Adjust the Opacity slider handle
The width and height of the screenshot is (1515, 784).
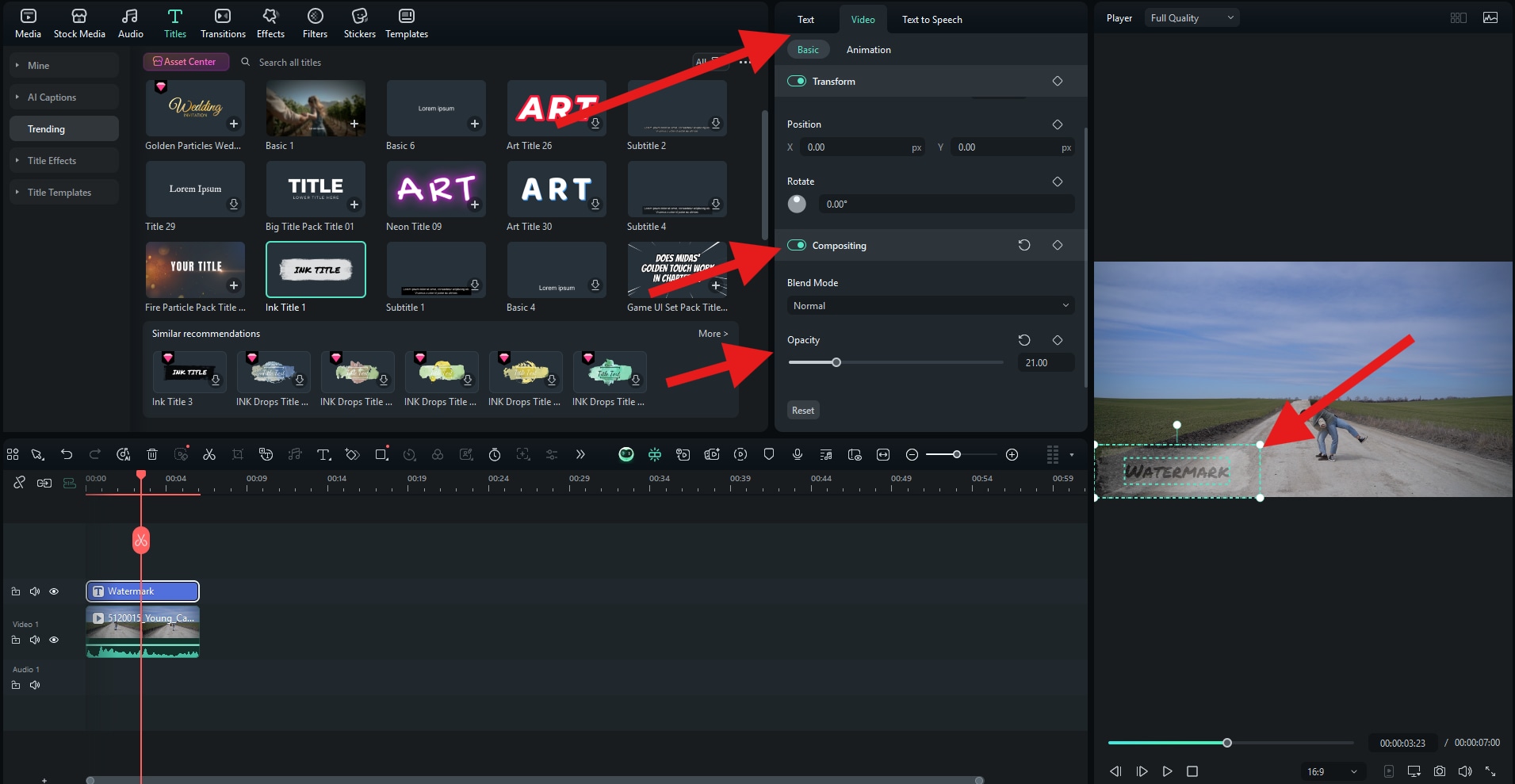click(836, 362)
